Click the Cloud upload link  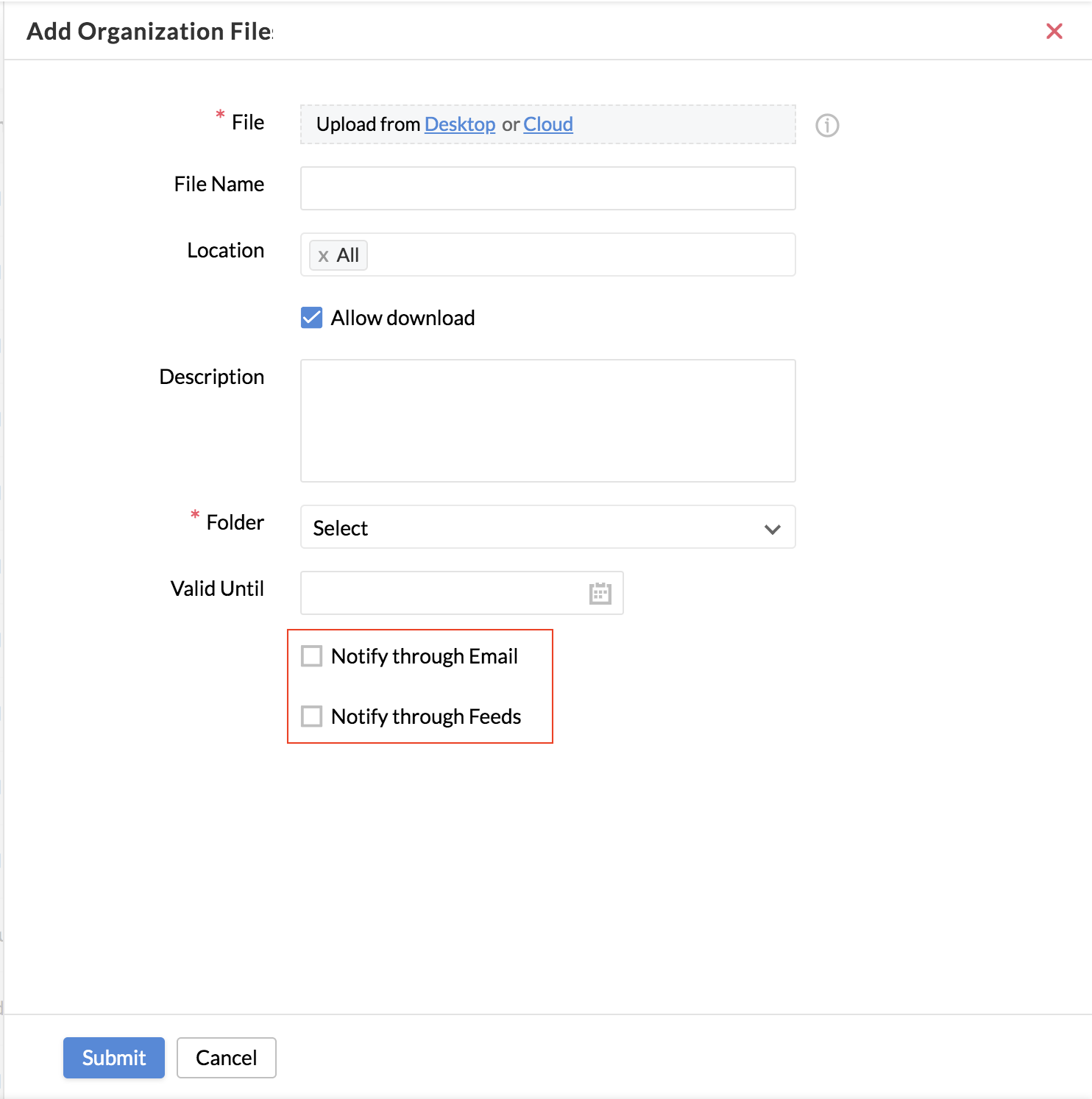tap(548, 124)
